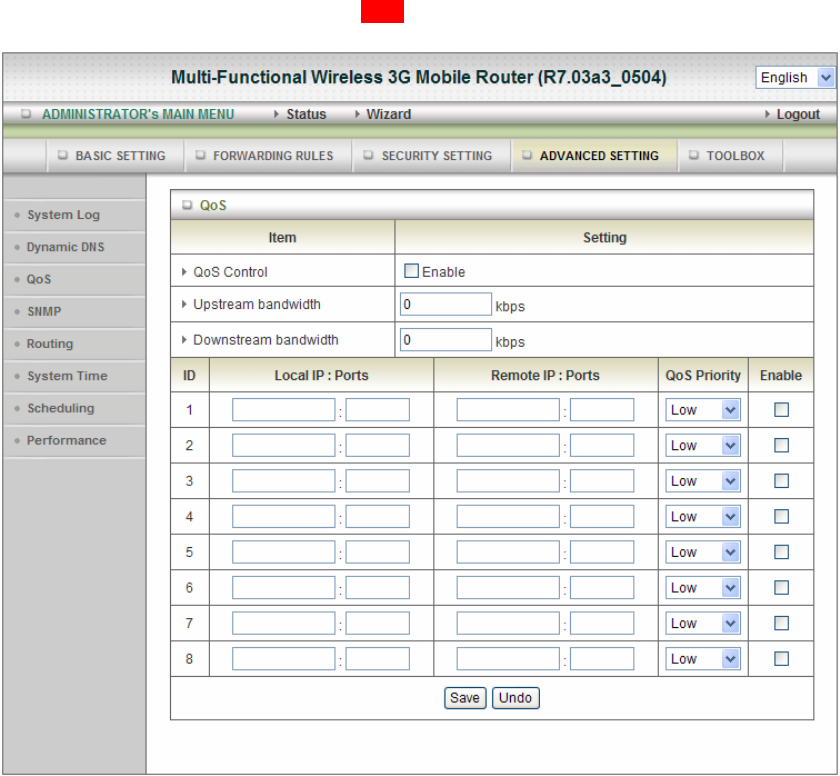Click the Logout link
840x776 pixels.
[x=798, y=114]
